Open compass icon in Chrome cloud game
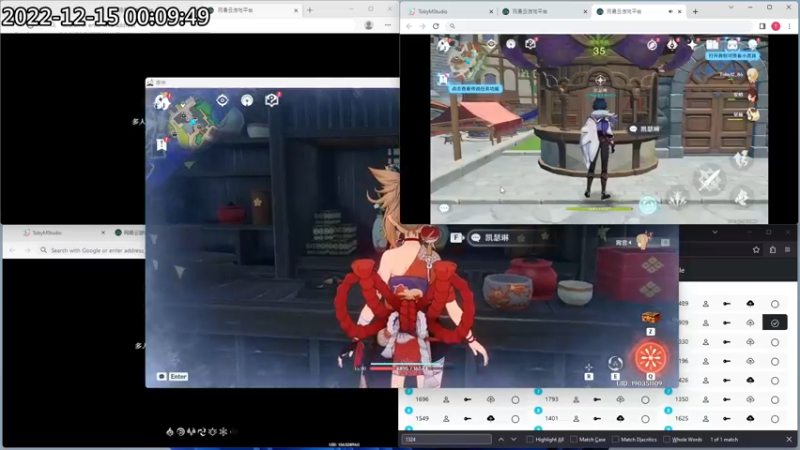Screen dimensions: 800x450 (652, 45)
